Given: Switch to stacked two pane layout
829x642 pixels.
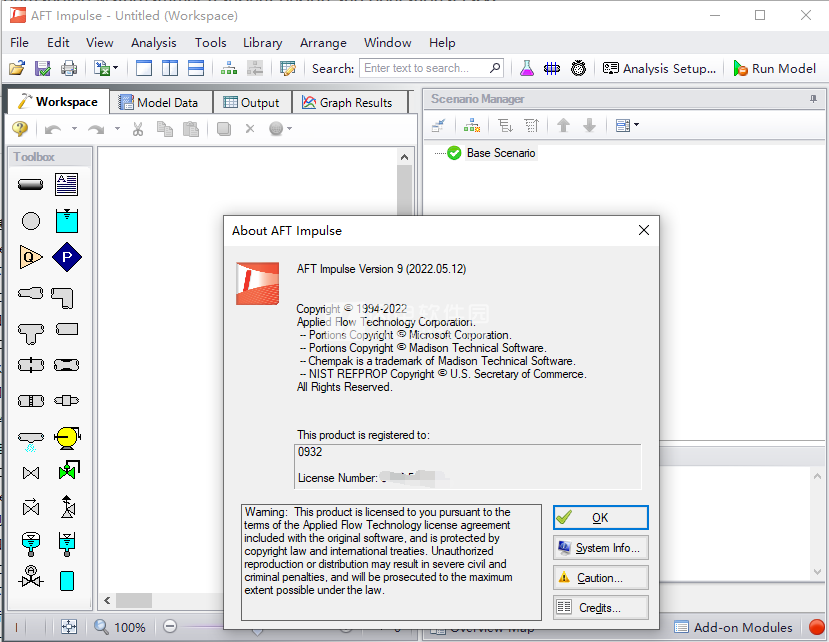Looking at the screenshot, I should [196, 68].
